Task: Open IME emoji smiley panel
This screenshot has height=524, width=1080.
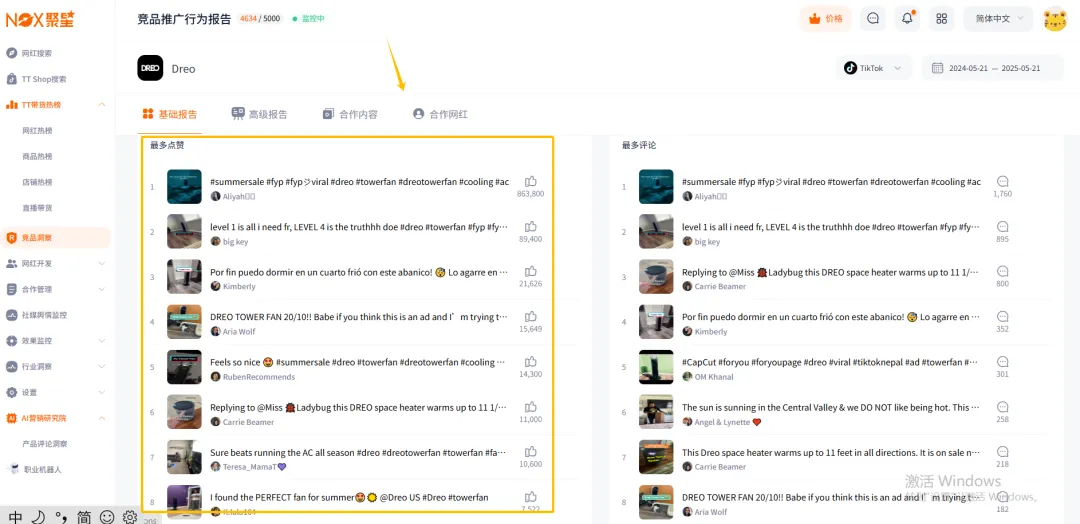Action: [x=107, y=517]
